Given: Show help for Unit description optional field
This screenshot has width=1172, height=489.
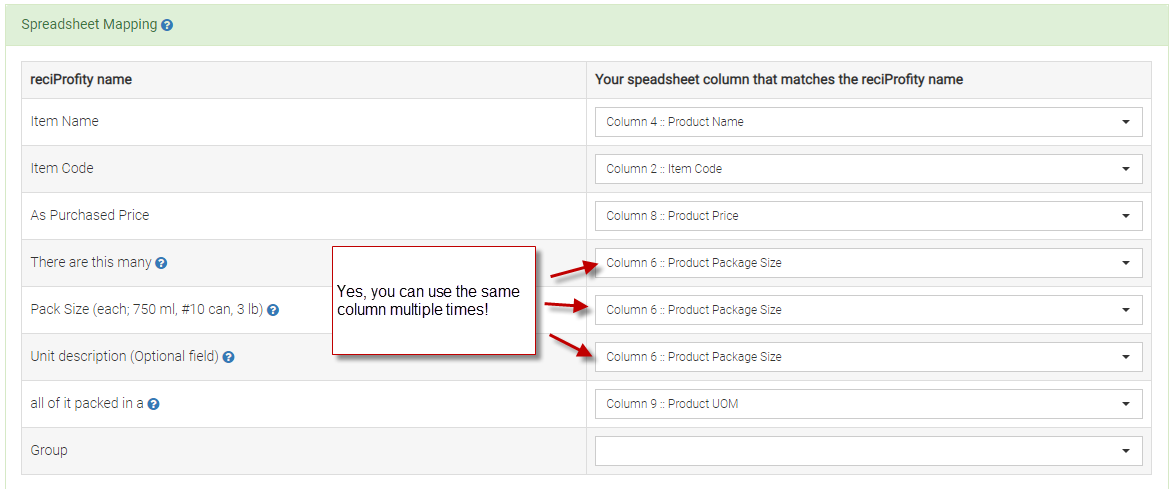Looking at the screenshot, I should point(228,357).
